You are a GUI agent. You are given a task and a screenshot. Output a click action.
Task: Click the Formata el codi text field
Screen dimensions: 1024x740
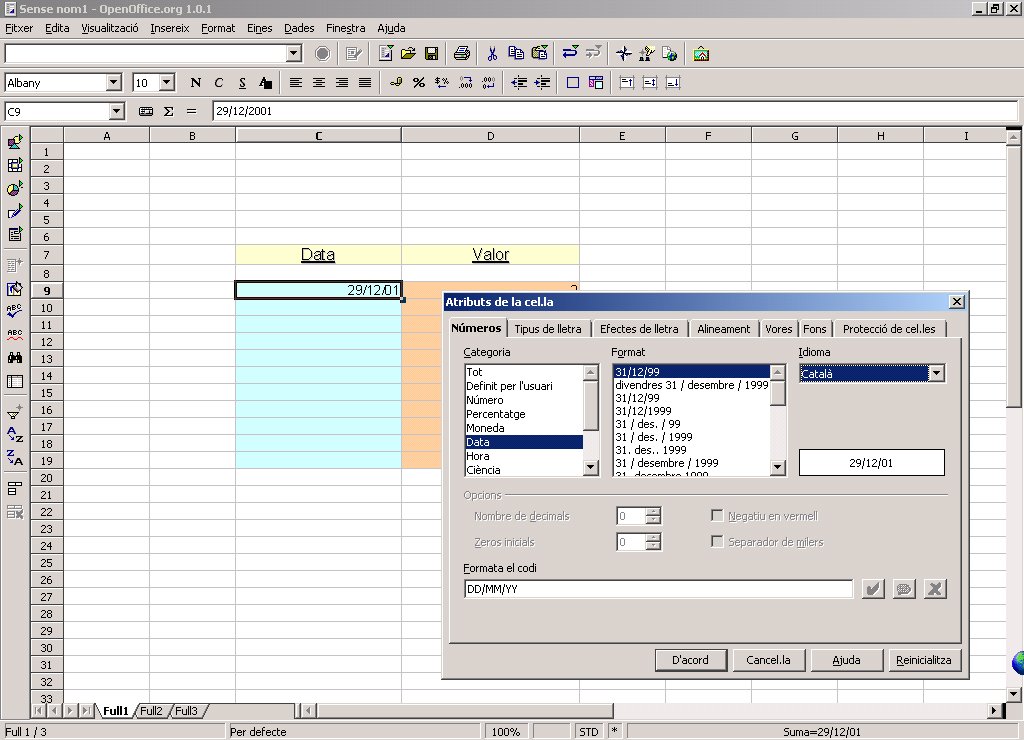[x=657, y=589]
